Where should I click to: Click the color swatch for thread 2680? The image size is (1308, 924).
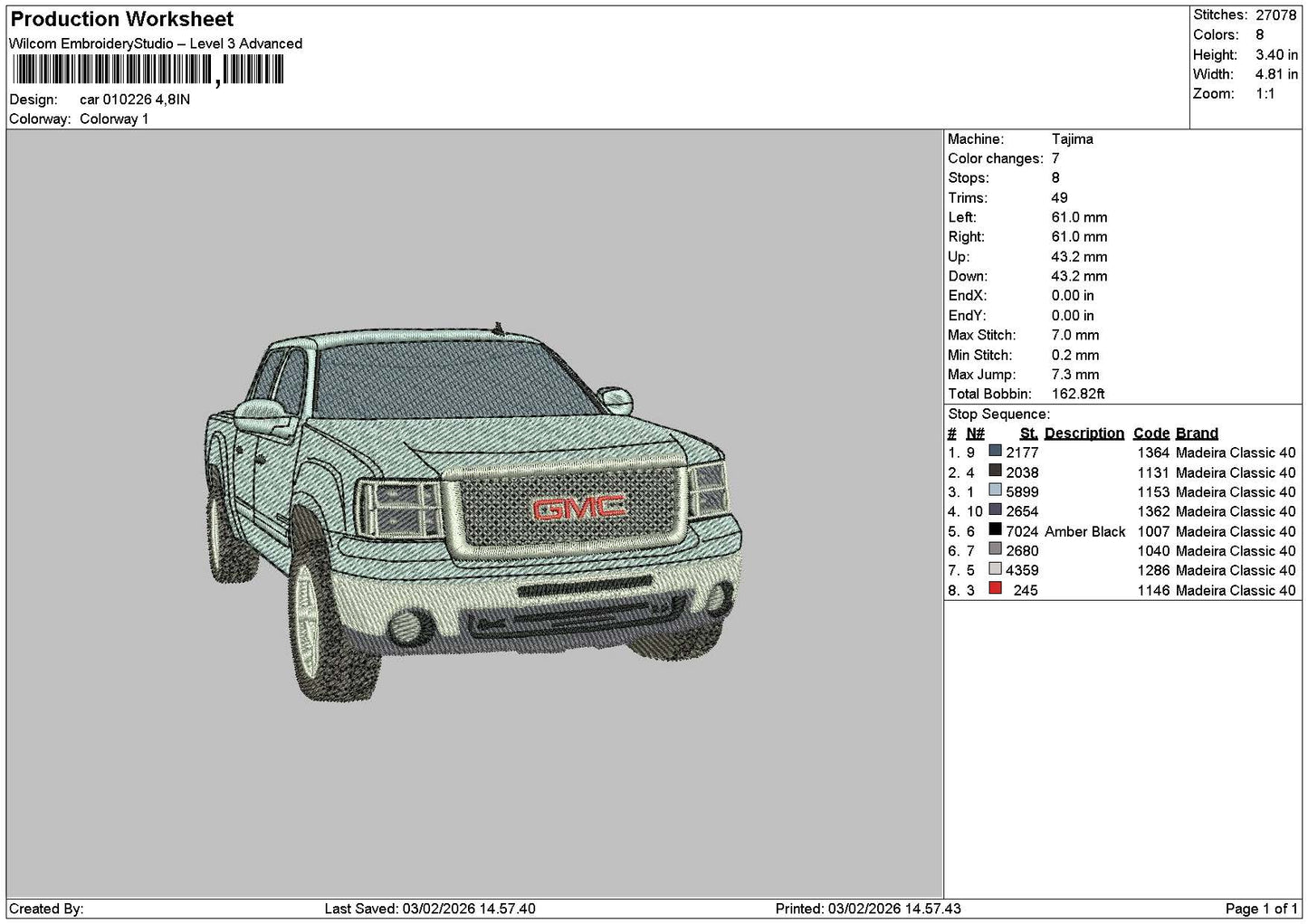click(x=995, y=548)
